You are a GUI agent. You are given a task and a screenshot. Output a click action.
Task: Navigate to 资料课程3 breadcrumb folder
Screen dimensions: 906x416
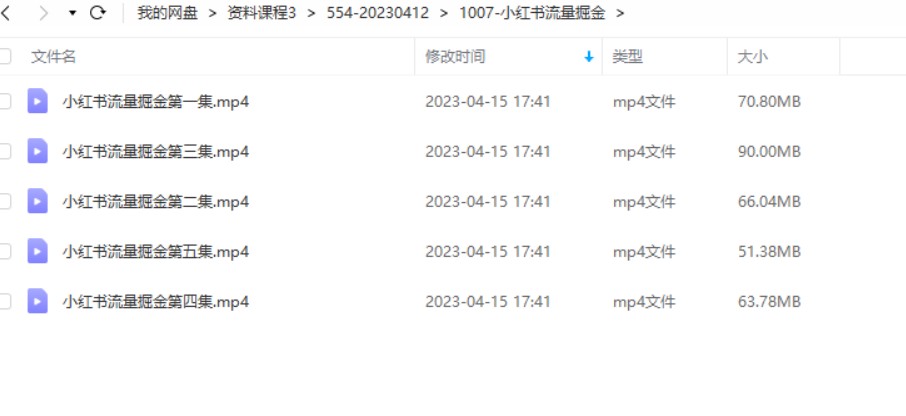coord(262,13)
